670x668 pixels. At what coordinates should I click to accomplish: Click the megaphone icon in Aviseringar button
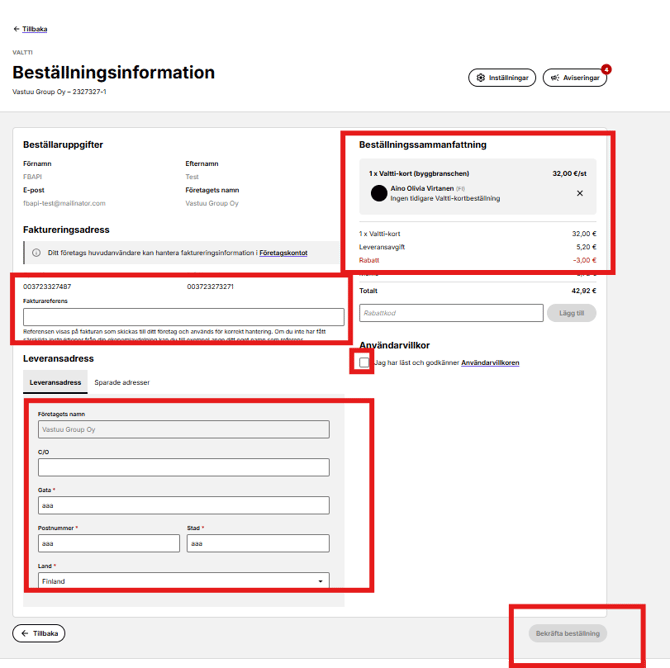tap(555, 78)
